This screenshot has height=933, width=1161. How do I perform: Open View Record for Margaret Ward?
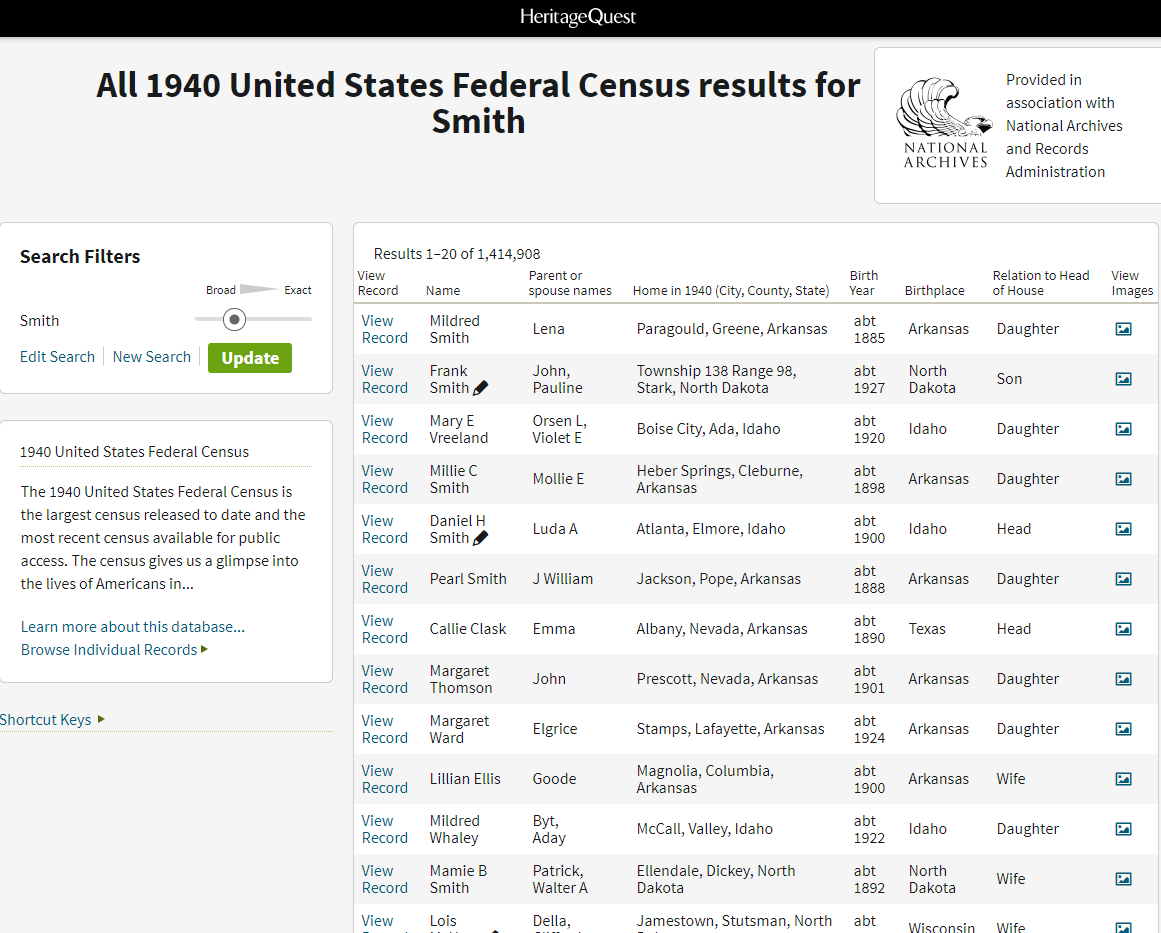[x=384, y=729]
